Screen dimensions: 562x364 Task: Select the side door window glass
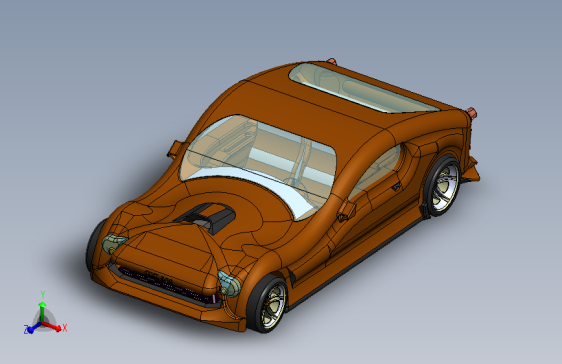(376, 171)
